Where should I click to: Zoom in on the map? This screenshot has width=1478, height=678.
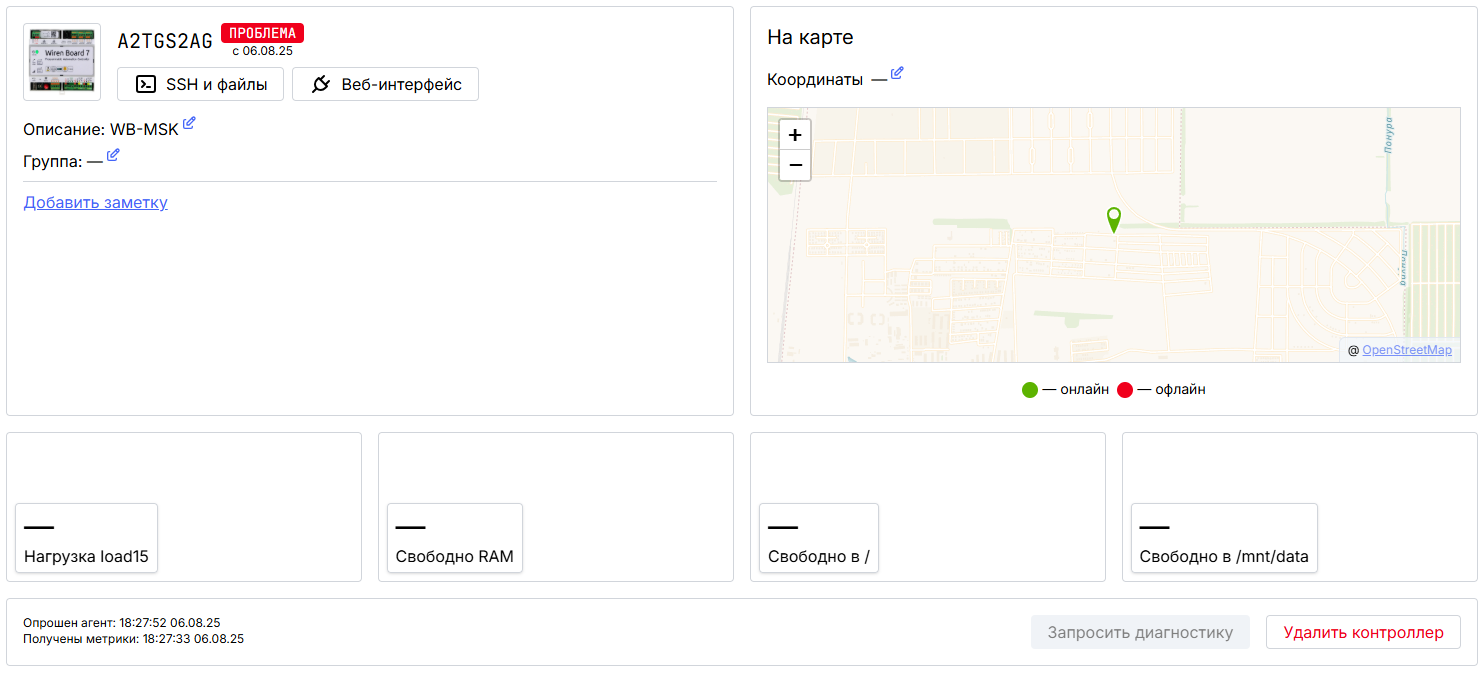[795, 135]
